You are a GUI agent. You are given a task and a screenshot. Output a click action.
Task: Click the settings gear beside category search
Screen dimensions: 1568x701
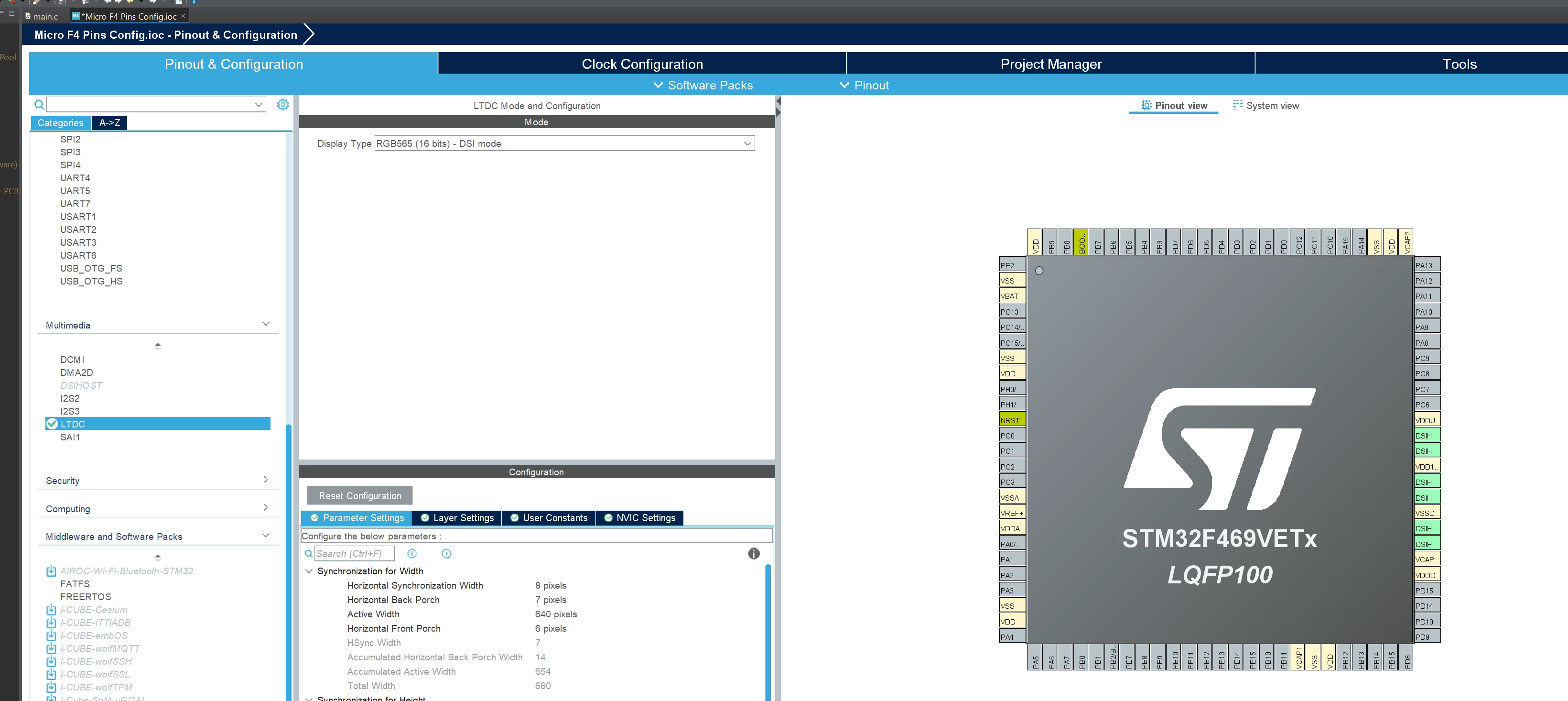(x=282, y=105)
